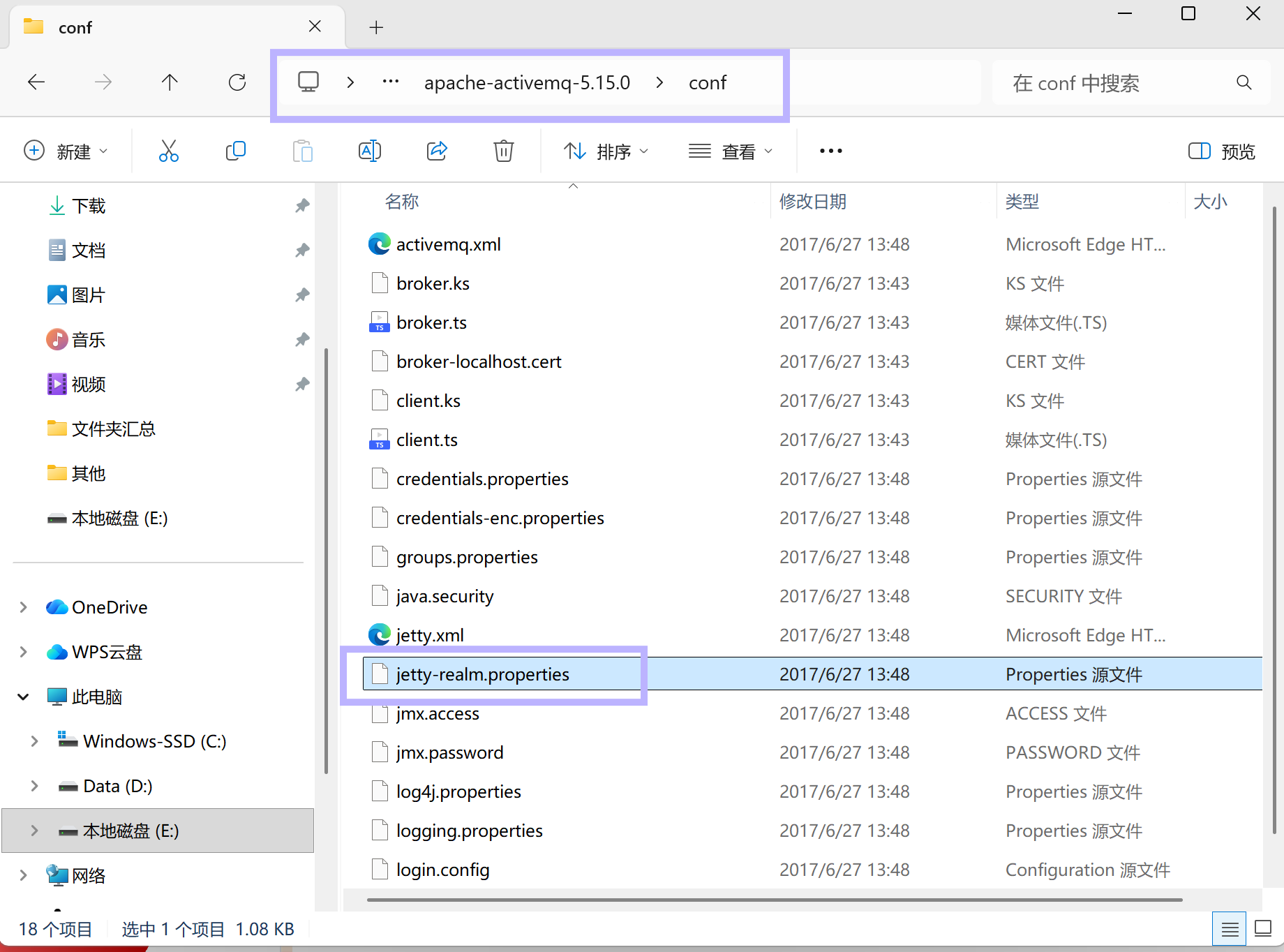
Task: Click the file list horizontal scrollbar
Action: tap(775, 900)
